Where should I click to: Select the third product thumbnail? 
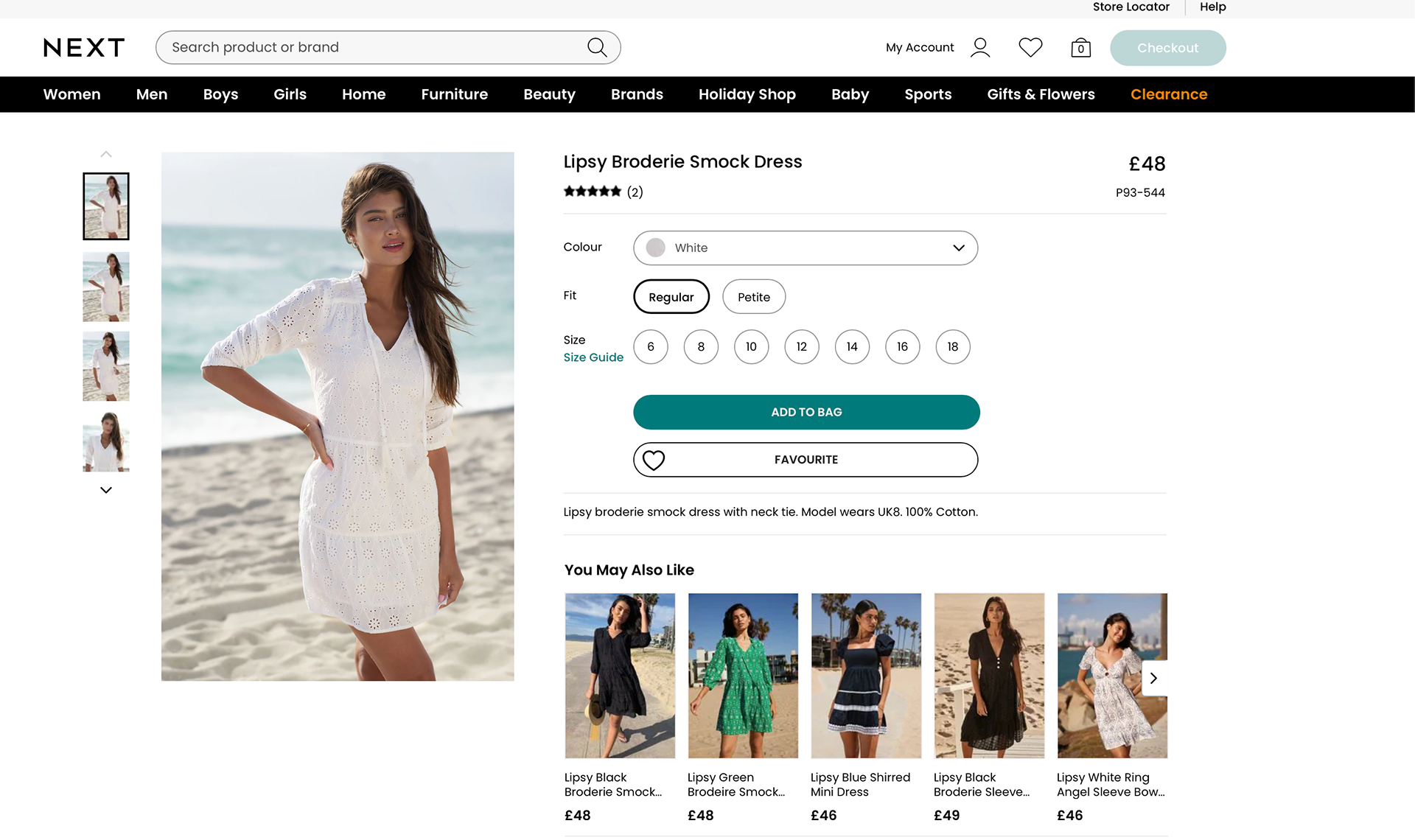pos(106,366)
